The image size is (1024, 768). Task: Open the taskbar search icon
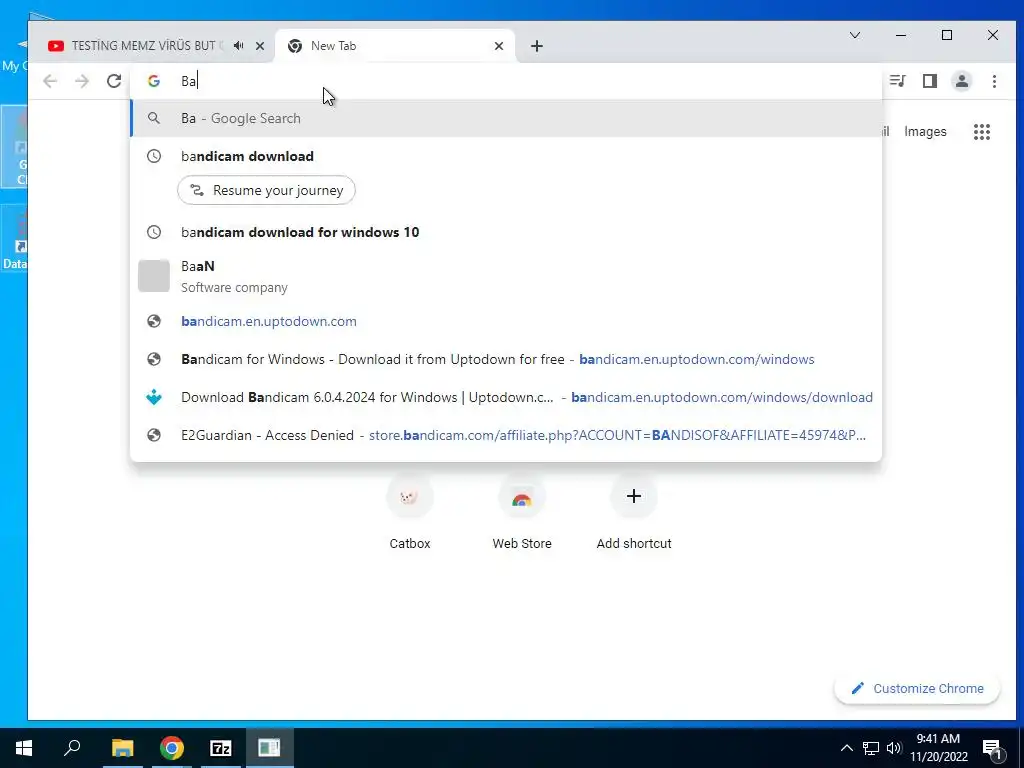coord(72,747)
